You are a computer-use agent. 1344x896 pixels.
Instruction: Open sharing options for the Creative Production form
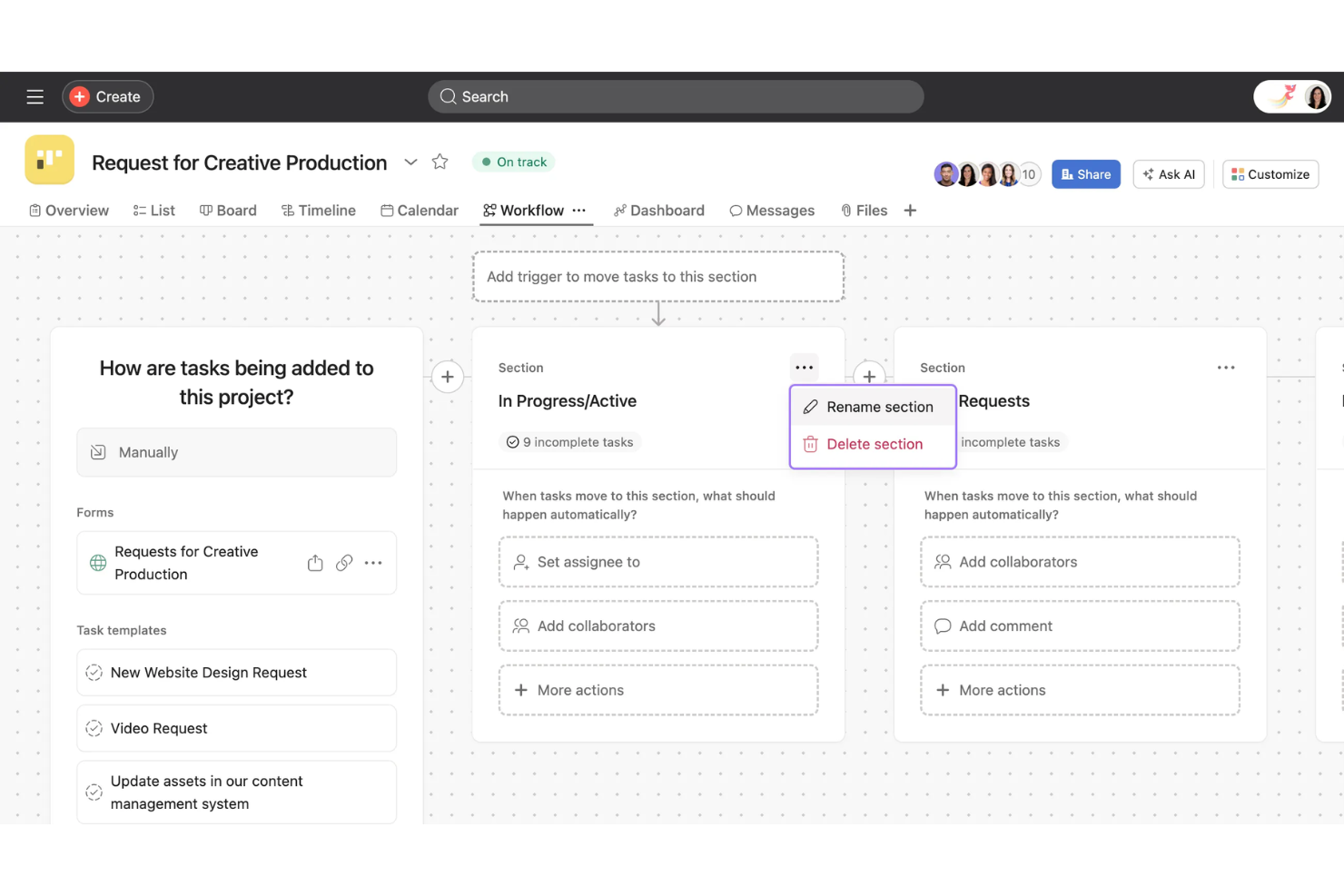(315, 563)
